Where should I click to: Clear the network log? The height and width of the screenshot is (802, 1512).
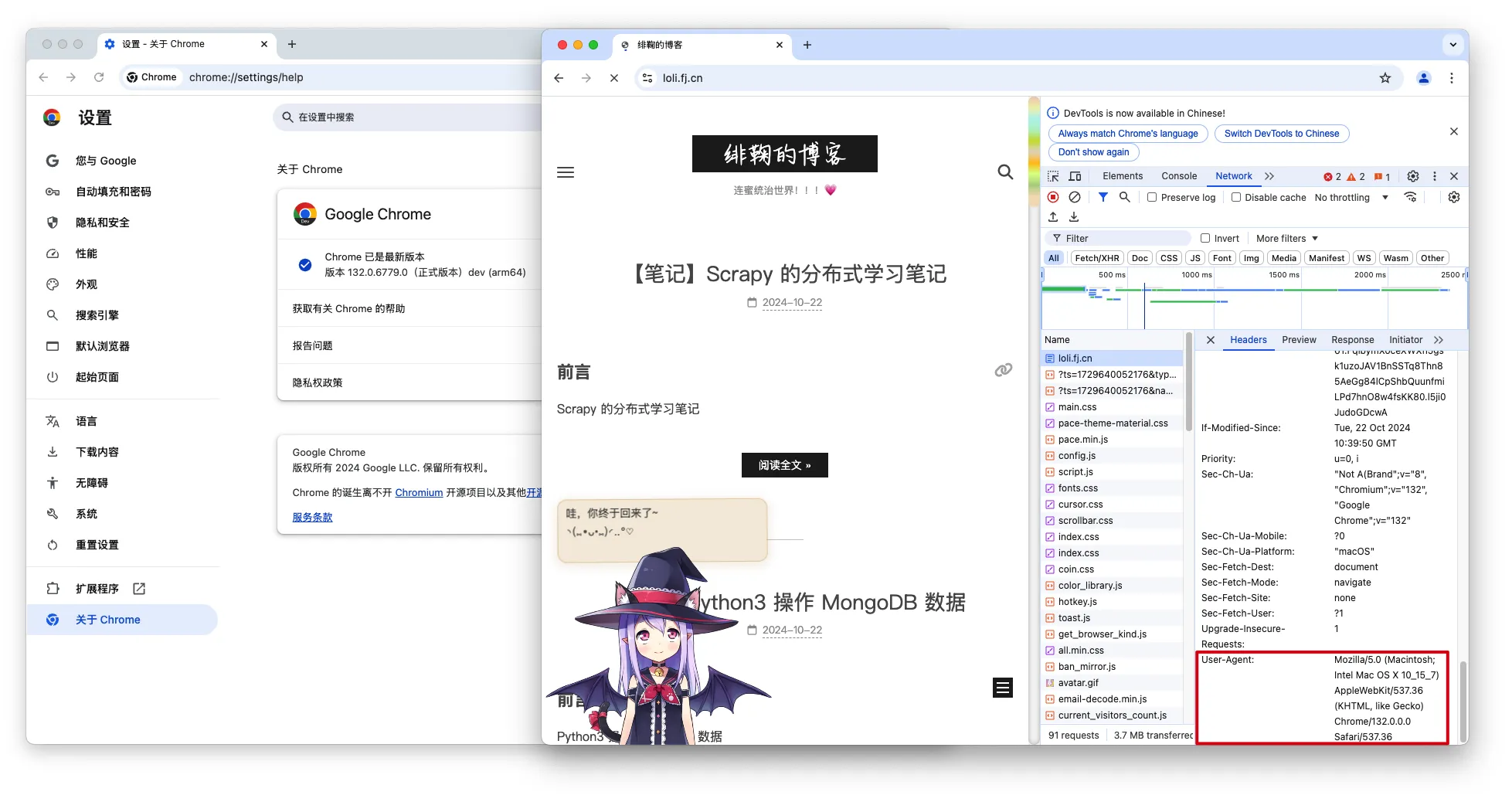coord(1075,197)
